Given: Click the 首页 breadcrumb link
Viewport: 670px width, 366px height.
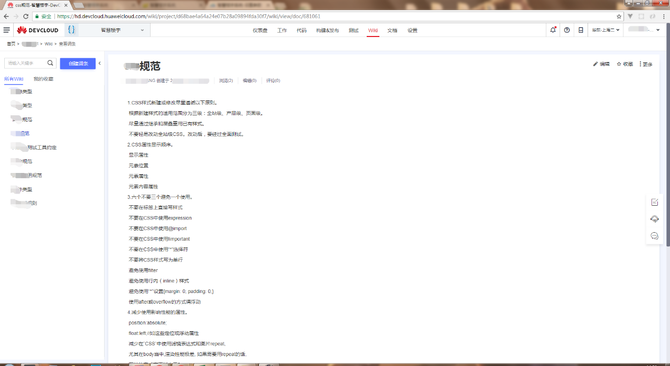Looking at the screenshot, I should 11,44.
